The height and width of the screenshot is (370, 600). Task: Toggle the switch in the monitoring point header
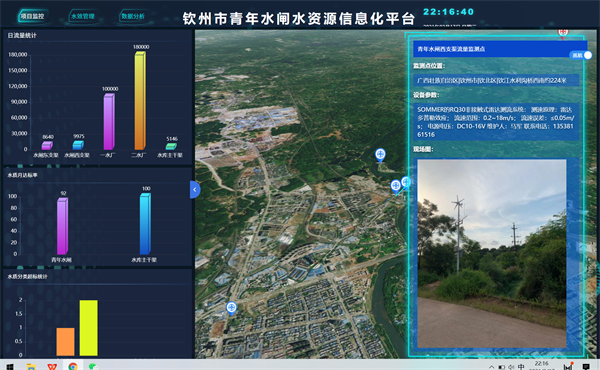point(582,55)
